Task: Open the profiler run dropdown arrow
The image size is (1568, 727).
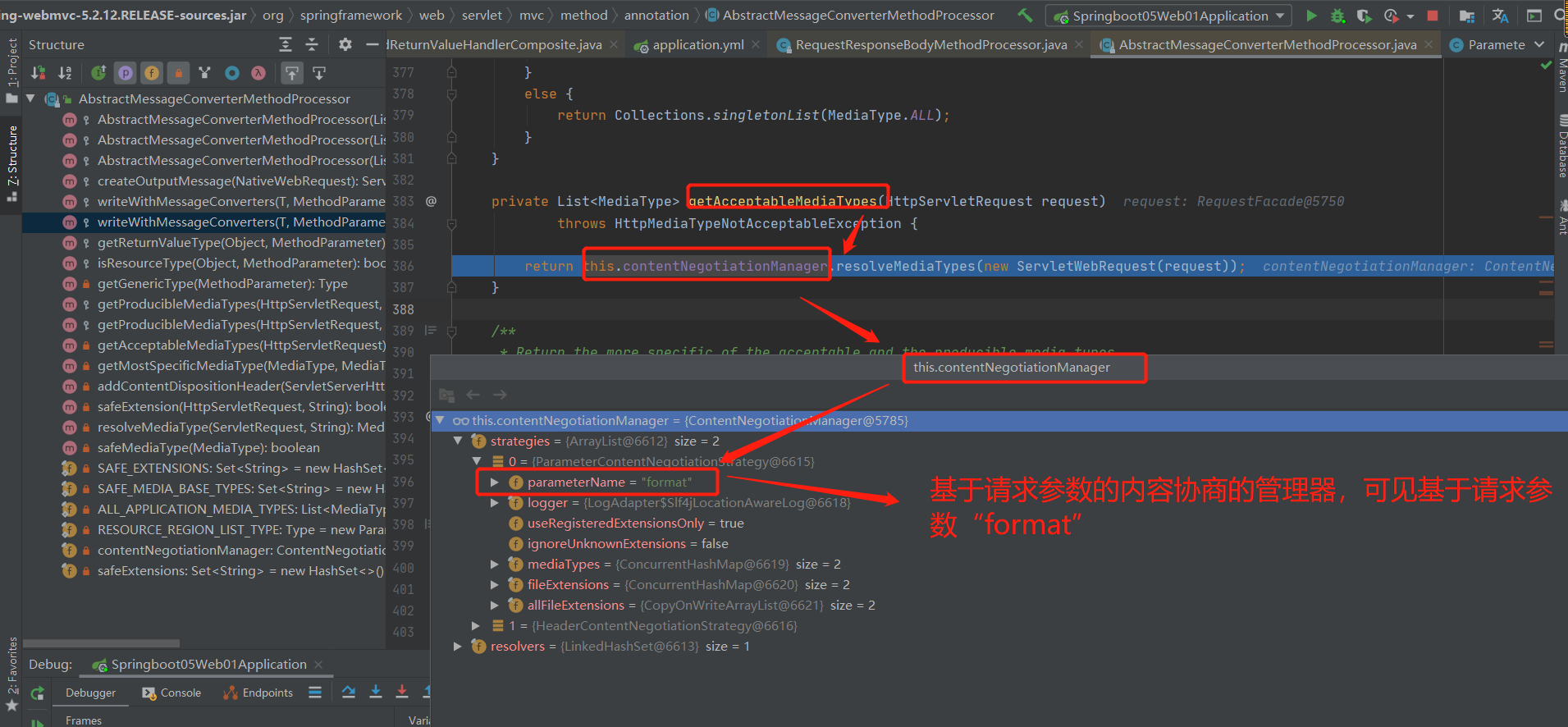Action: pyautogui.click(x=1410, y=16)
